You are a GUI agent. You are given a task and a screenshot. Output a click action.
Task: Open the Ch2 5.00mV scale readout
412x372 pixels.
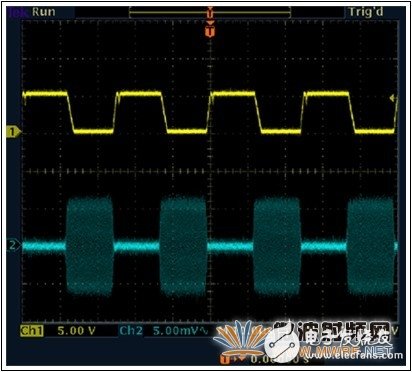click(180, 331)
